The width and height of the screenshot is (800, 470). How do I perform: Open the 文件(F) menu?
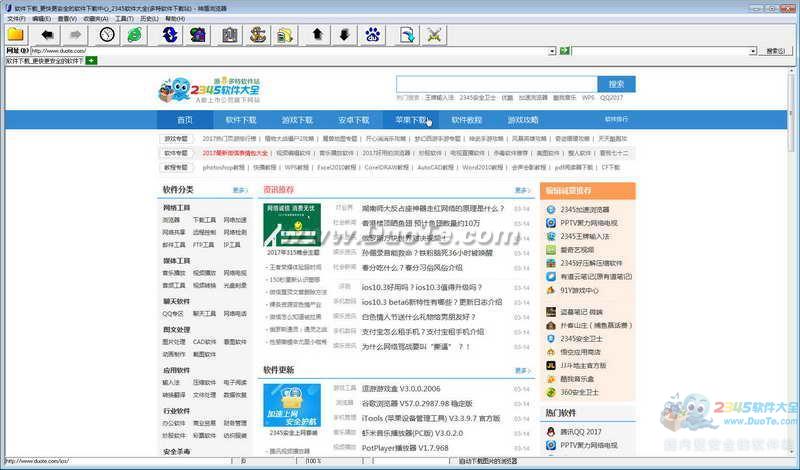click(x=16, y=19)
